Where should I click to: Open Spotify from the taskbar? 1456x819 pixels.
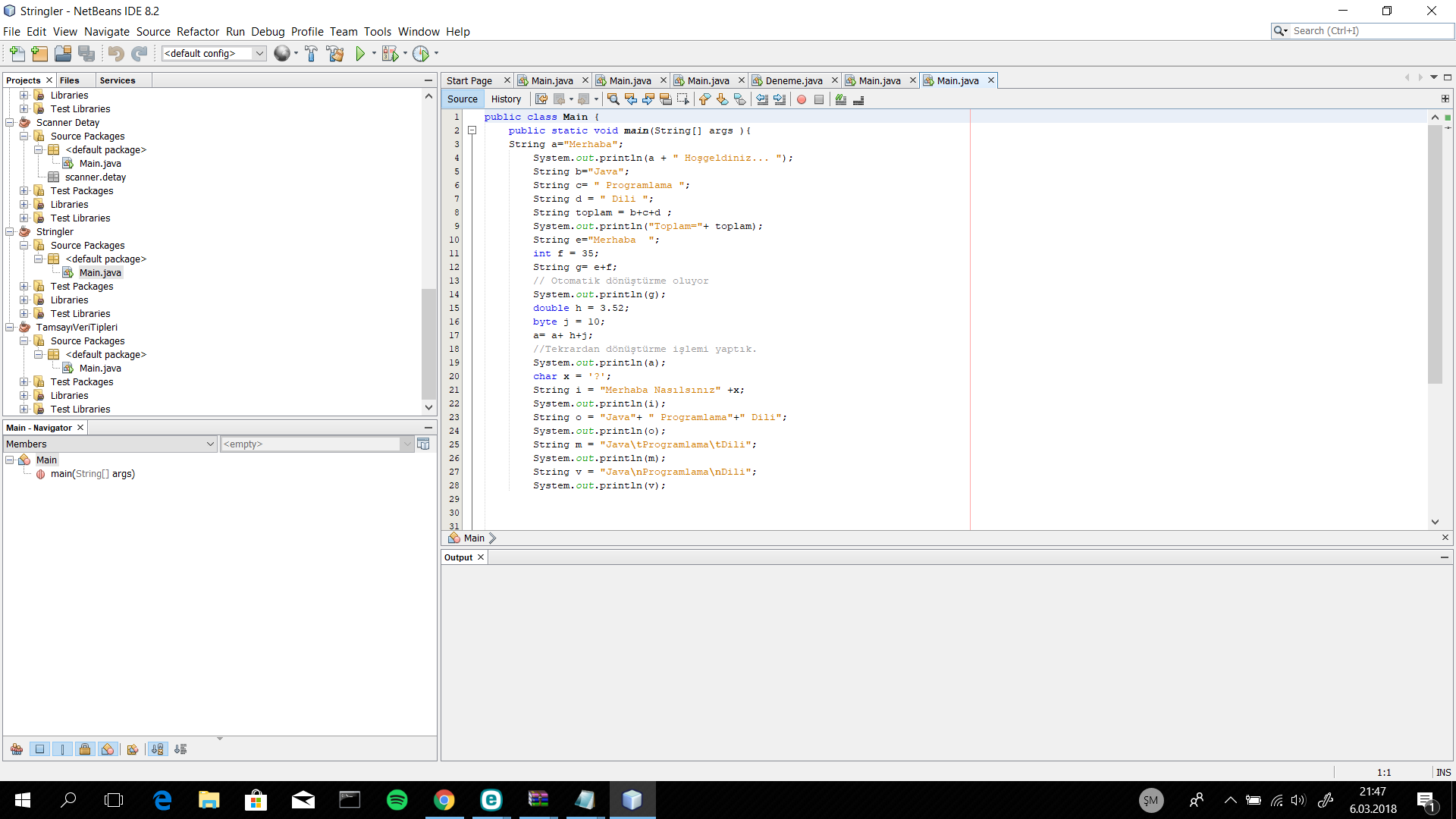pyautogui.click(x=397, y=800)
